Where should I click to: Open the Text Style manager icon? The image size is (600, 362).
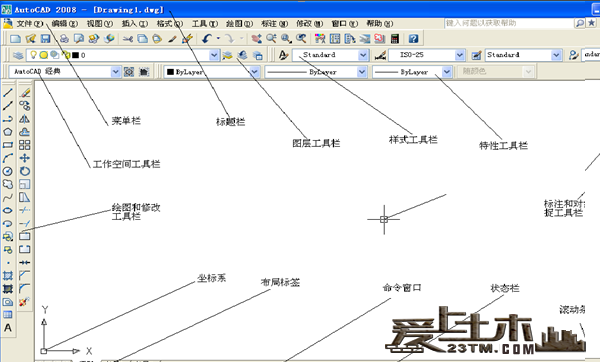283,55
